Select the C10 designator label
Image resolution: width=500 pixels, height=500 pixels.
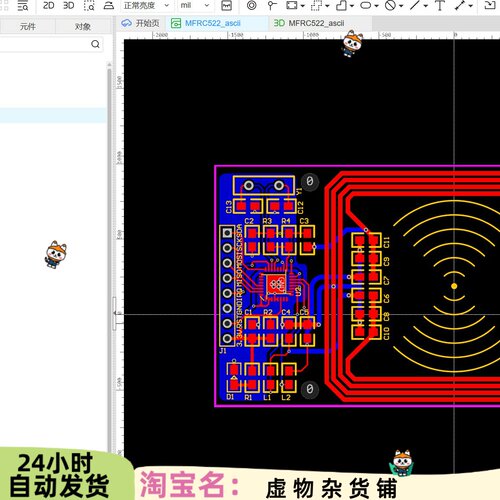tap(386, 333)
